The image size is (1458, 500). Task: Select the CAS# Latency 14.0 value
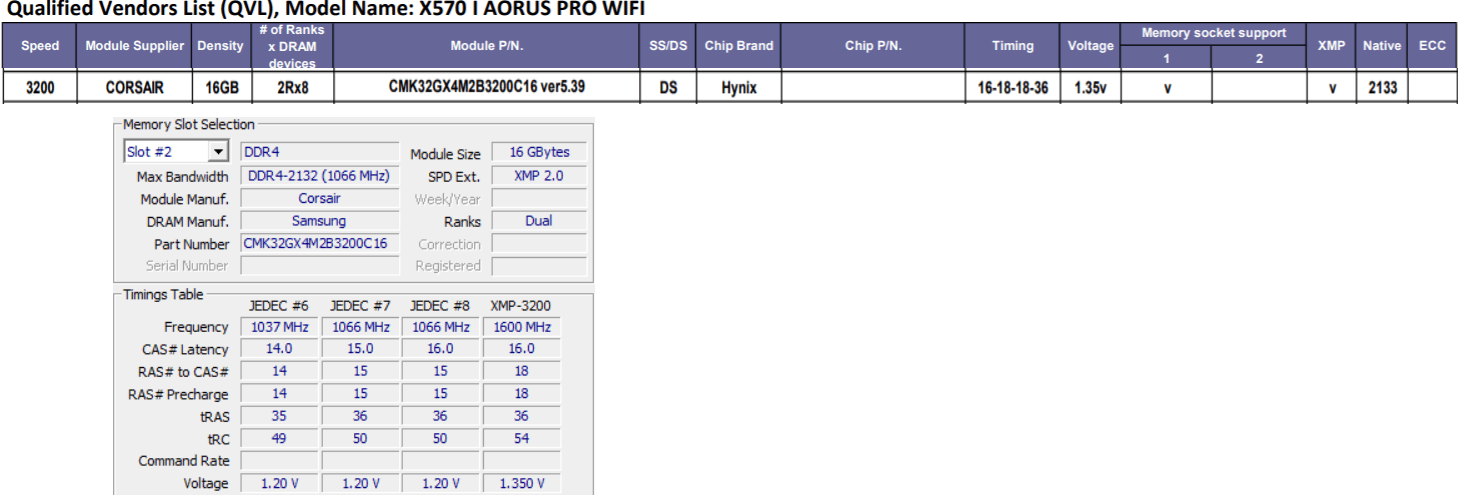(x=279, y=349)
